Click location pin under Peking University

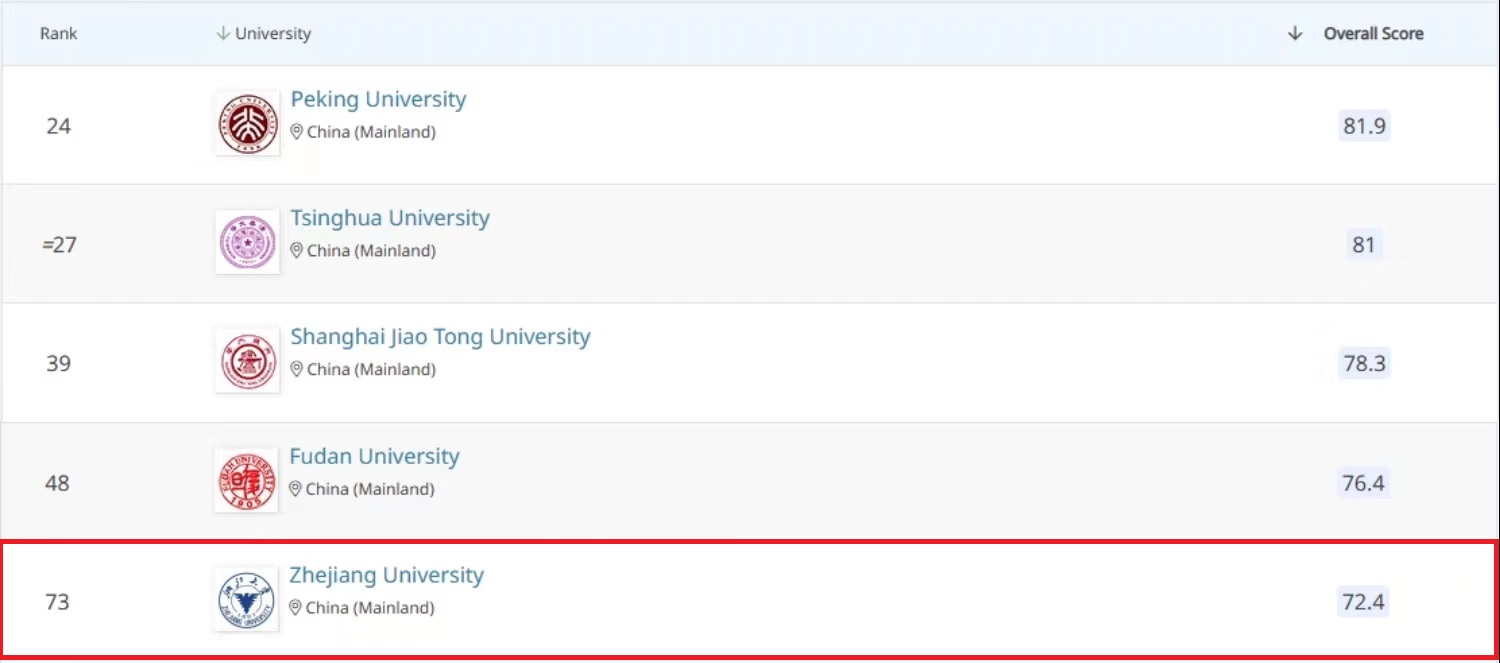(296, 132)
